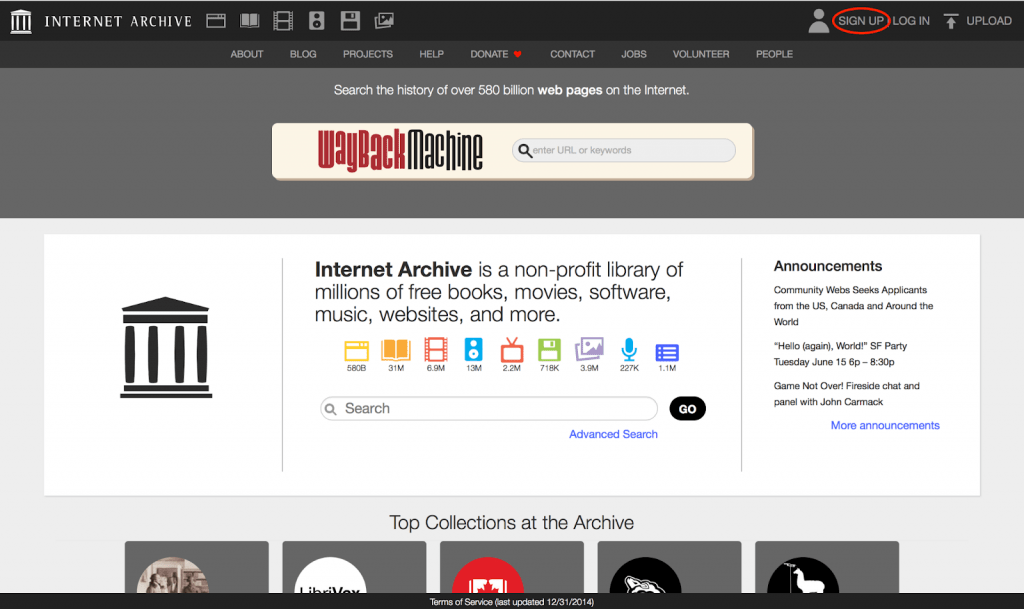The width and height of the screenshot is (1024, 609).
Task: Open the Images icon in top navigation
Action: pyautogui.click(x=384, y=21)
